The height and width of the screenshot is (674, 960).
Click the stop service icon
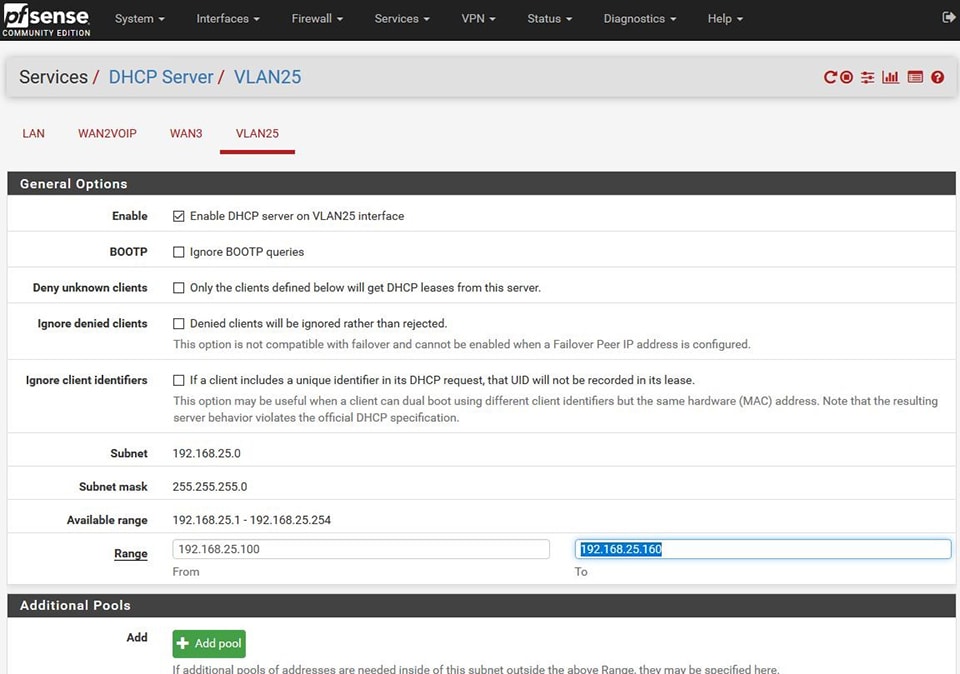pyautogui.click(x=847, y=77)
